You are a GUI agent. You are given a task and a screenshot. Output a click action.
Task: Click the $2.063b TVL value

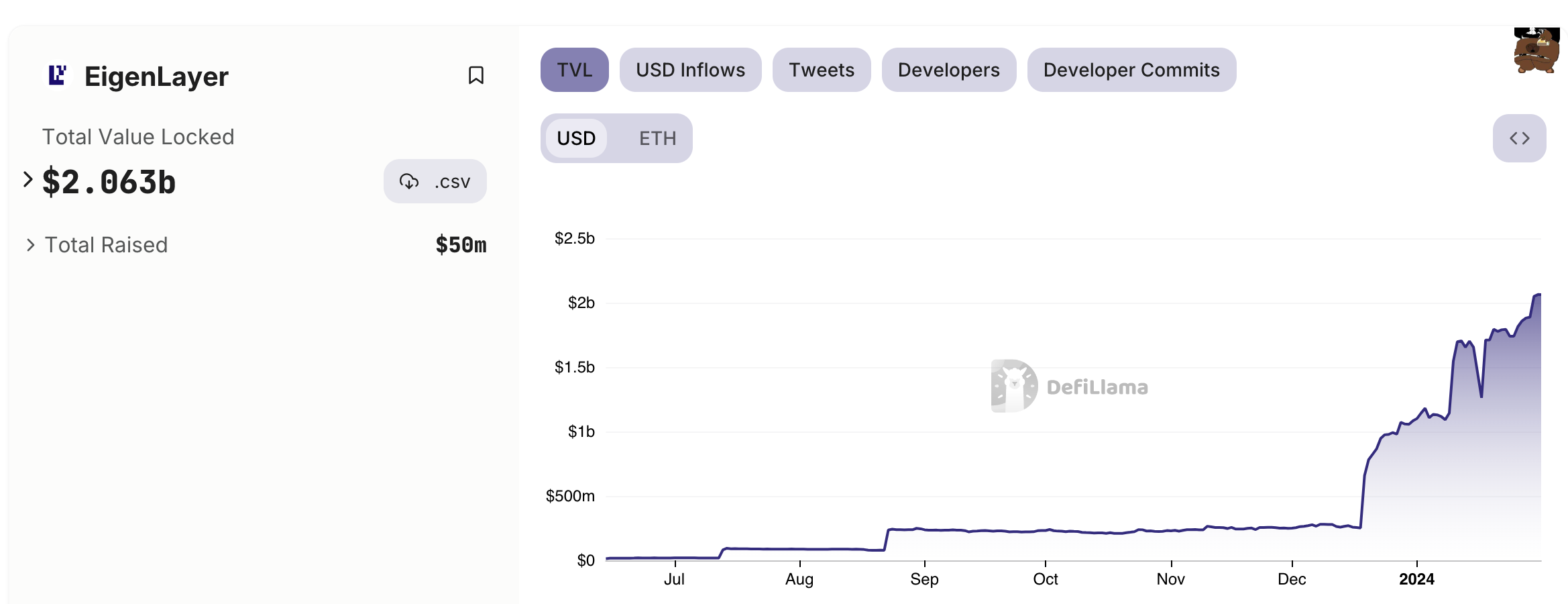[x=109, y=182]
